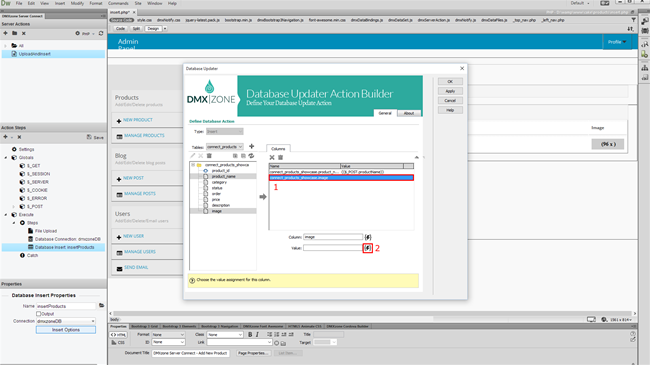Open the dynamic data picker for Value
This screenshot has width=650, height=365.
click(368, 248)
